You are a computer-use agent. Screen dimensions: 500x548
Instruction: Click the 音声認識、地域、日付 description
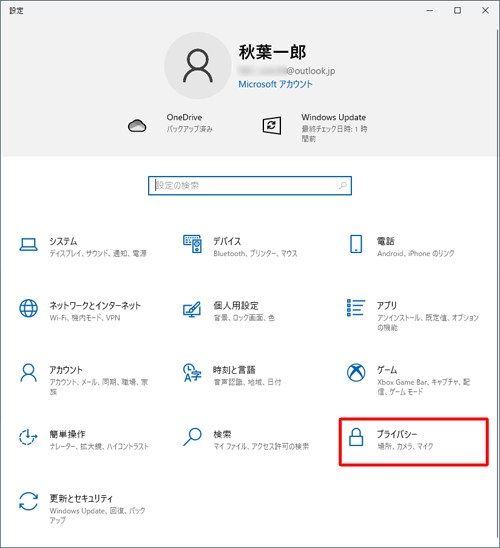tap(247, 382)
